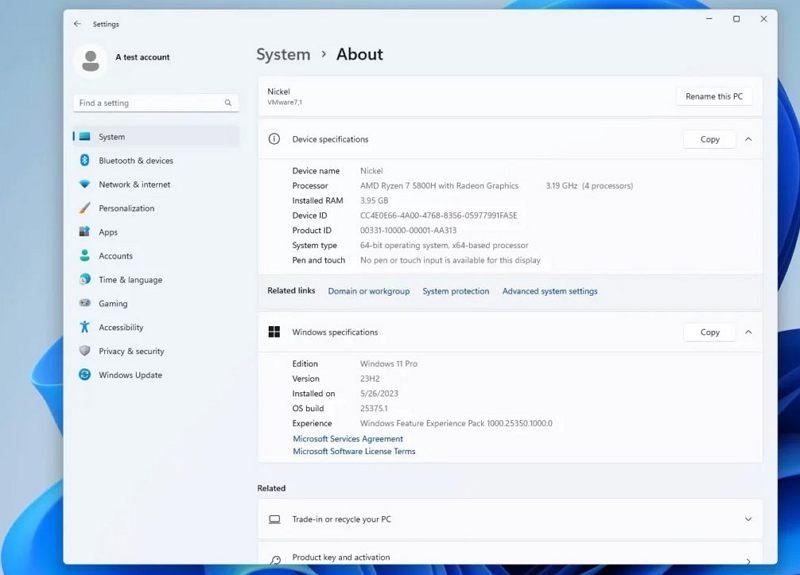Click the Personalization paintbrush icon
Screen dimensions: 800x575
(x=85, y=208)
